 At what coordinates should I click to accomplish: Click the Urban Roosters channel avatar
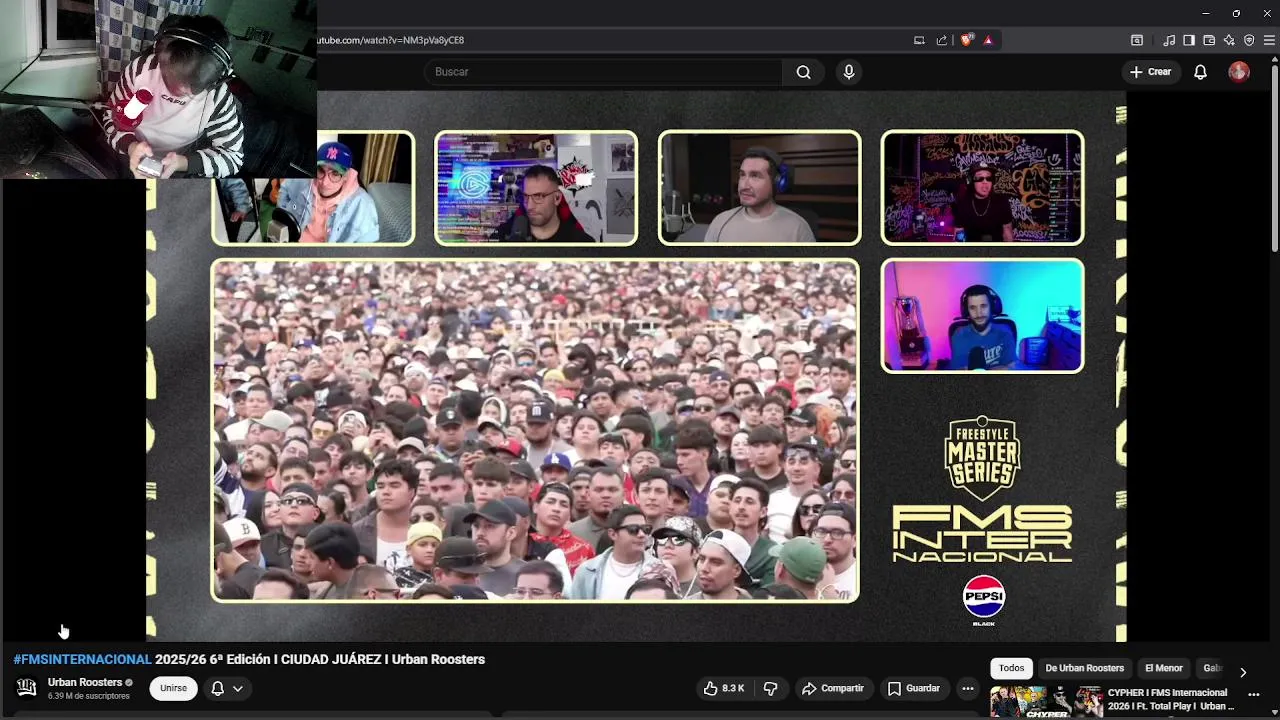(27, 688)
